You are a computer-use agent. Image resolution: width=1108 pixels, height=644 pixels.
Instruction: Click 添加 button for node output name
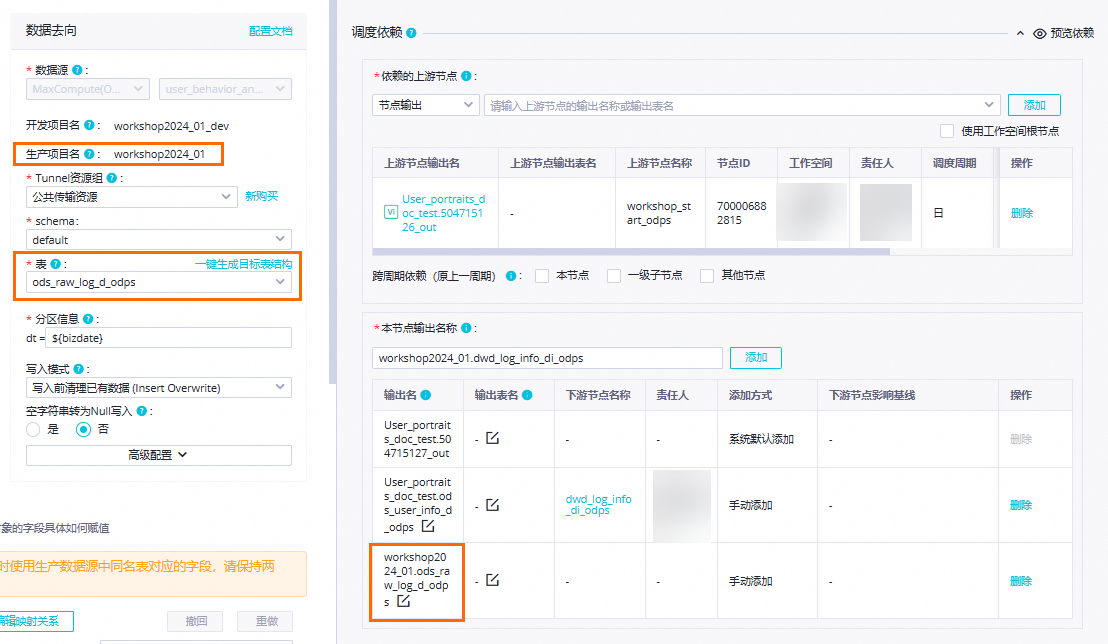[755, 358]
